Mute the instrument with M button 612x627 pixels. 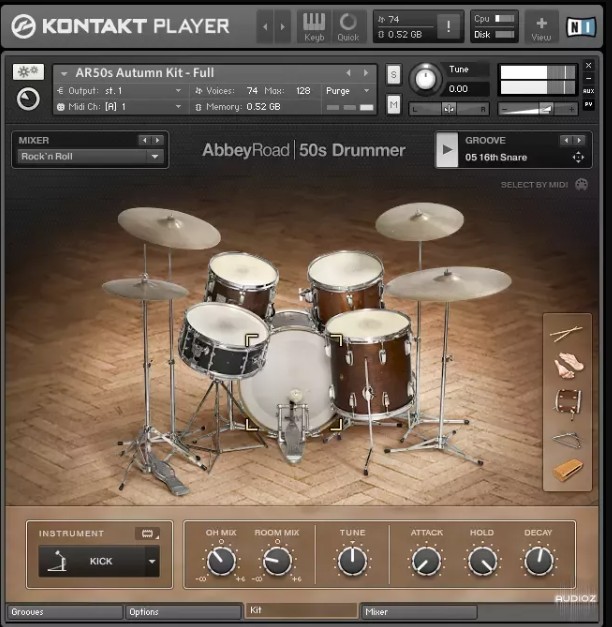393,105
